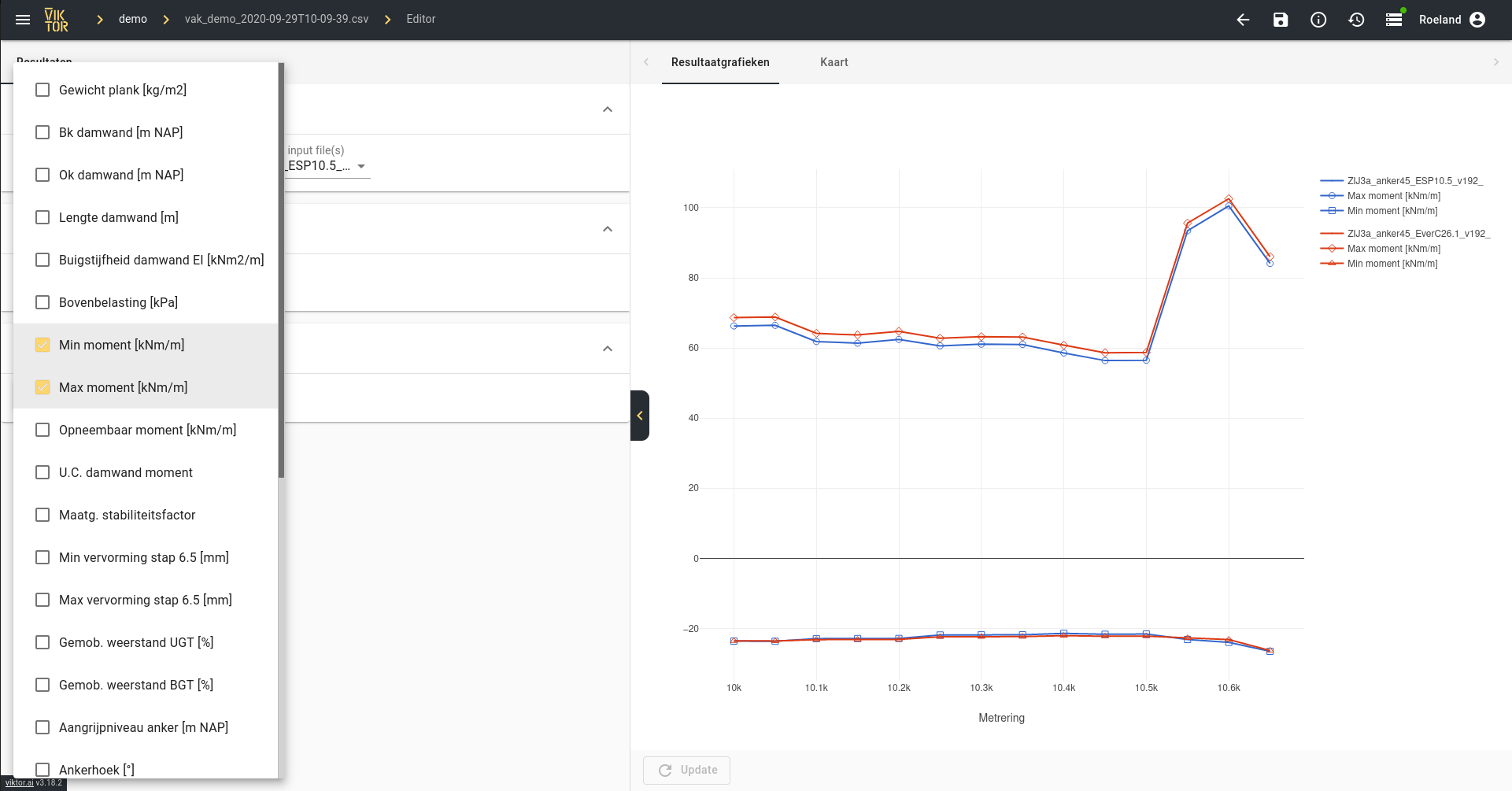The width and height of the screenshot is (1512, 791).
Task: Open vak_demo csv breadcrumb
Action: point(277,20)
